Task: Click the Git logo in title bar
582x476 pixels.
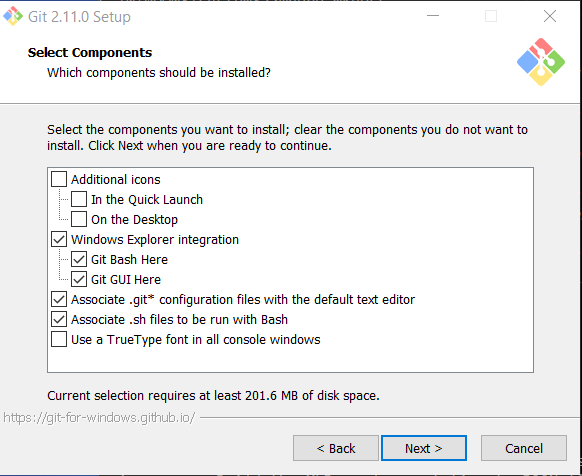Action: tap(13, 16)
